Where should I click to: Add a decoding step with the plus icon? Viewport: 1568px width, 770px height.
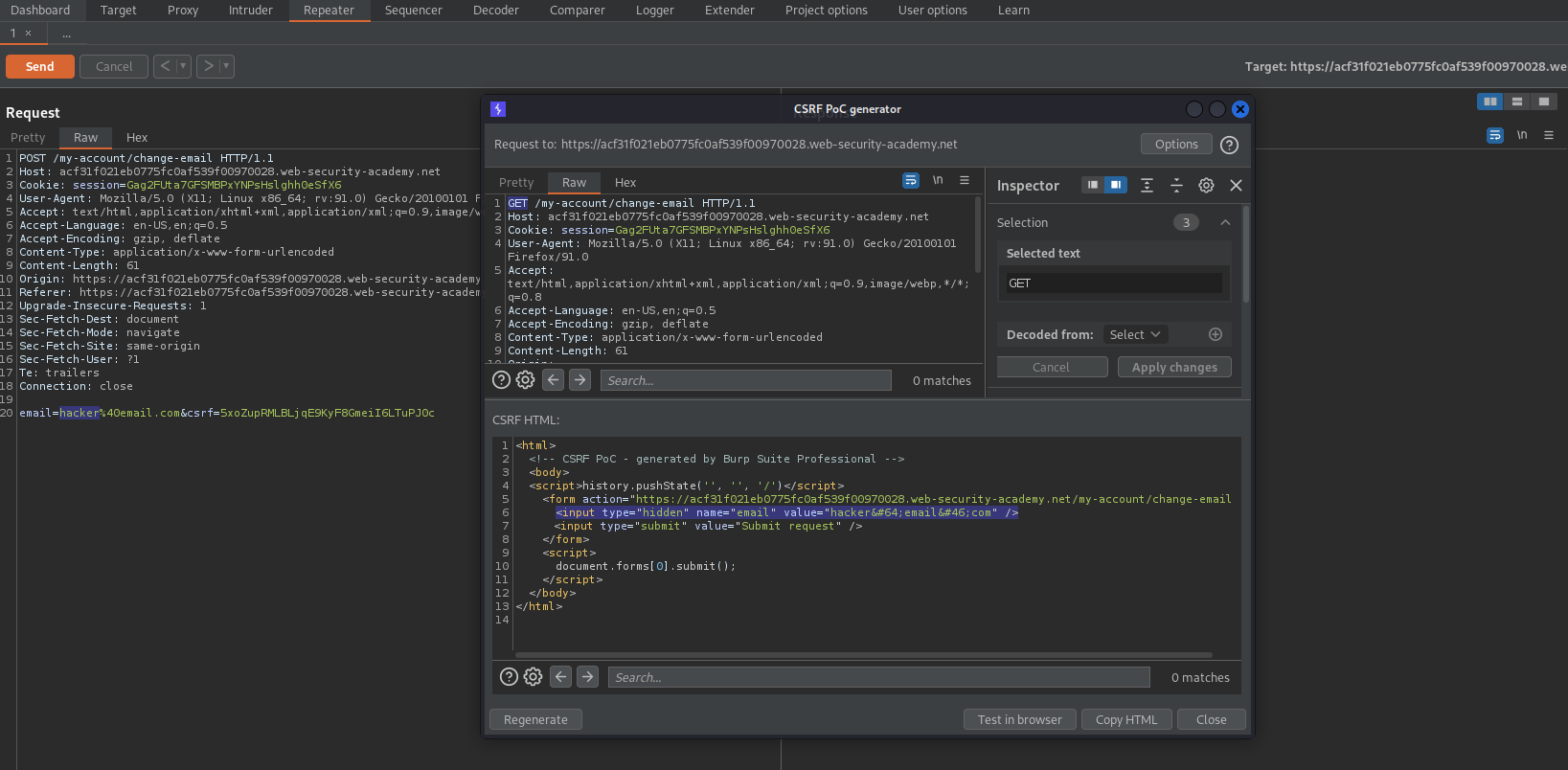pyautogui.click(x=1216, y=334)
